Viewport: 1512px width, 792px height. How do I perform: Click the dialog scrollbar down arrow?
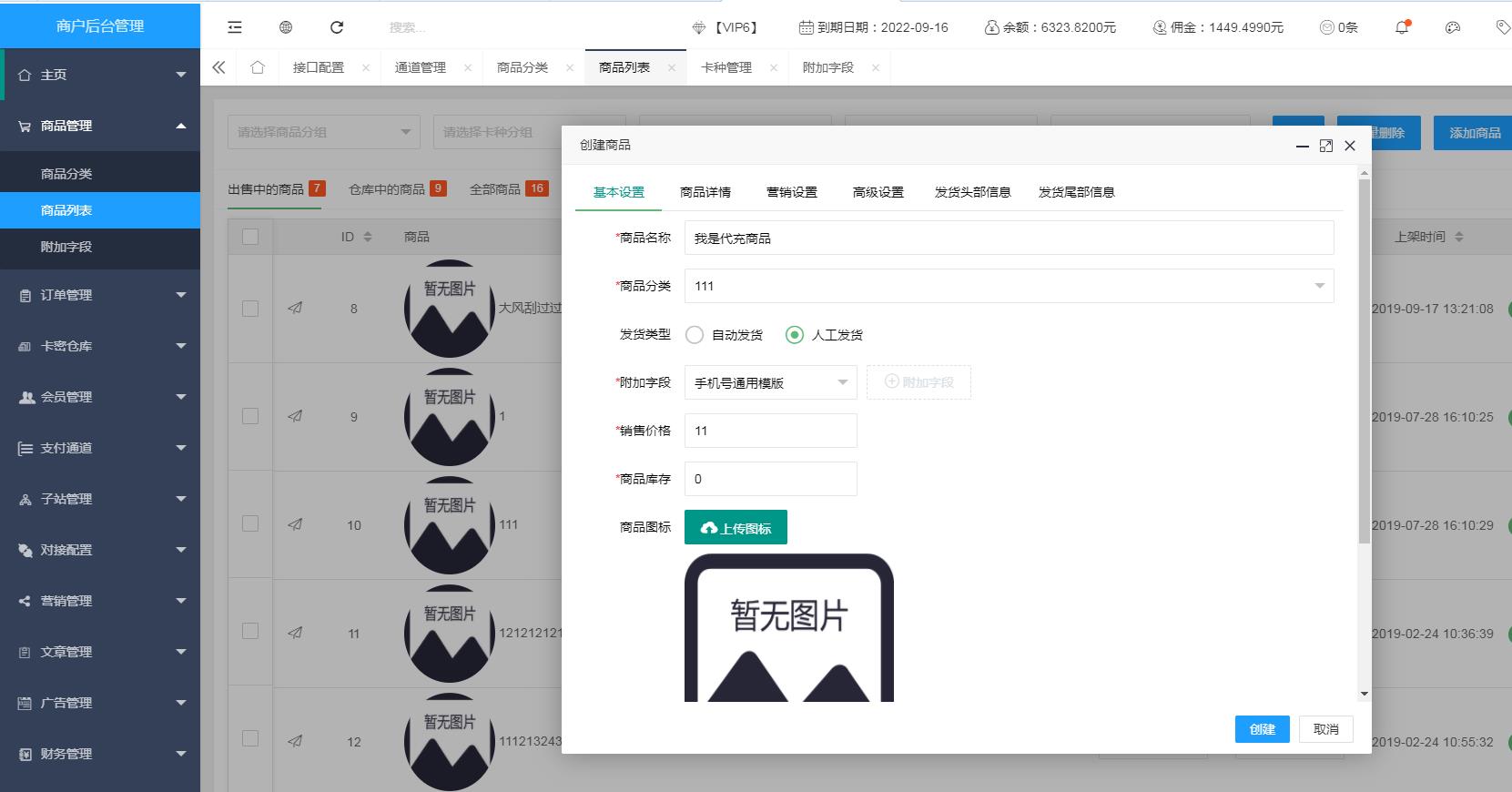coord(1364,695)
